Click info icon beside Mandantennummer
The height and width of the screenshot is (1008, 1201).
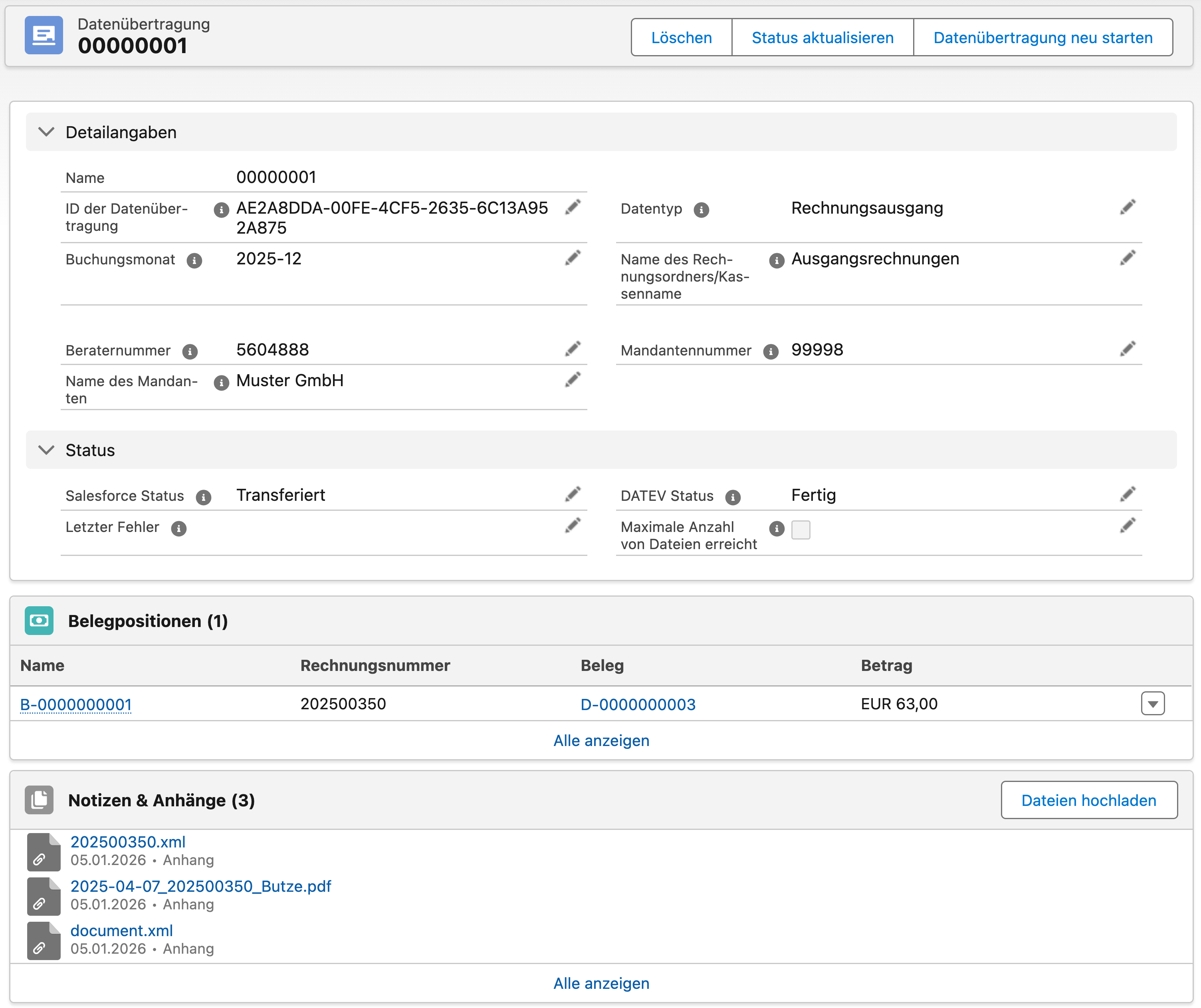[770, 351]
